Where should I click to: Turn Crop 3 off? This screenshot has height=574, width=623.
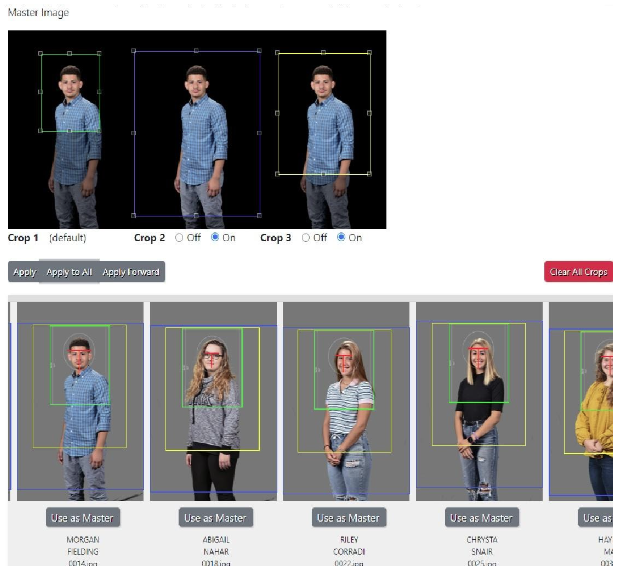point(306,238)
